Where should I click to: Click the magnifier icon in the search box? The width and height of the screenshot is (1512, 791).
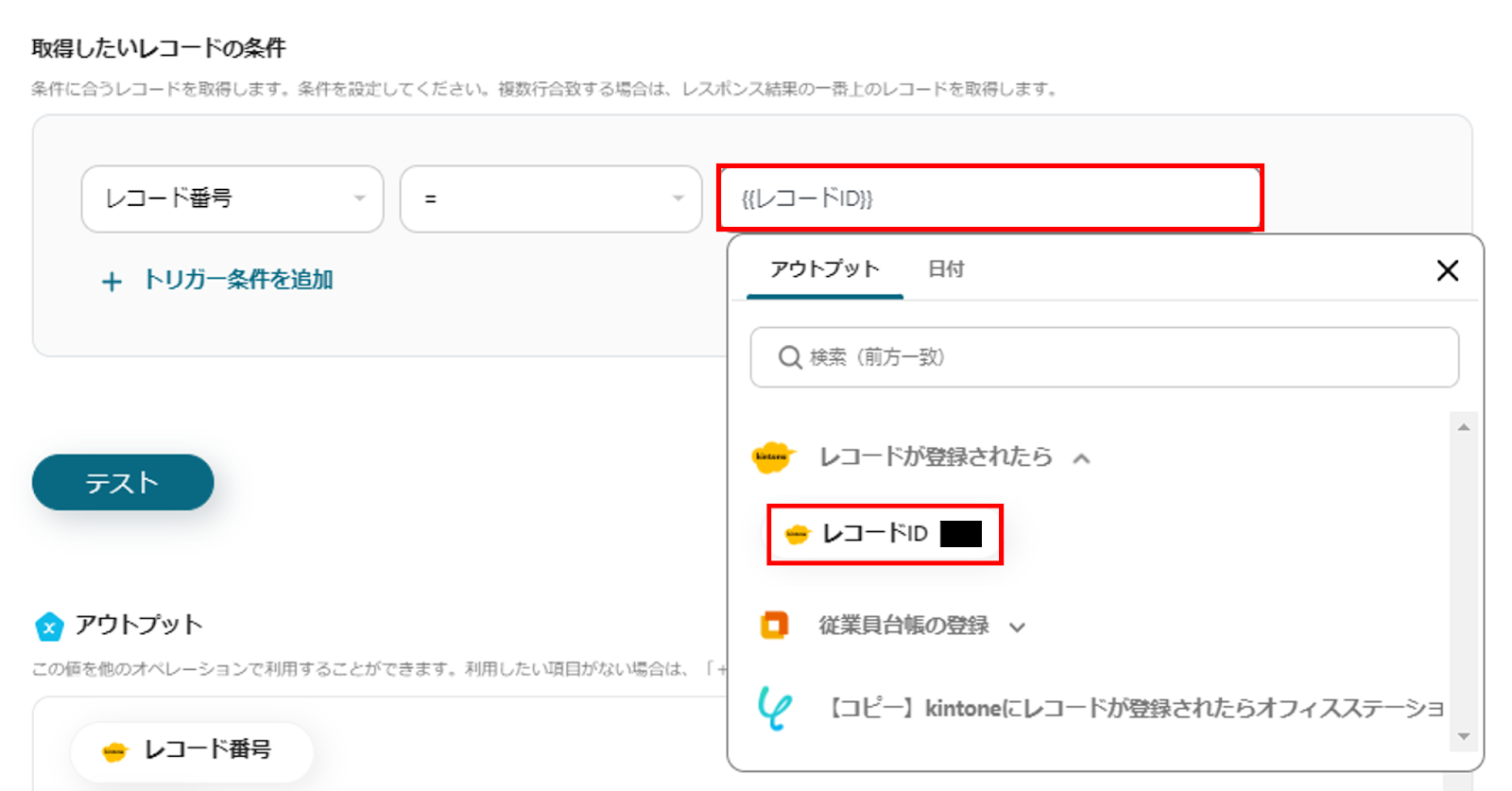pos(789,357)
